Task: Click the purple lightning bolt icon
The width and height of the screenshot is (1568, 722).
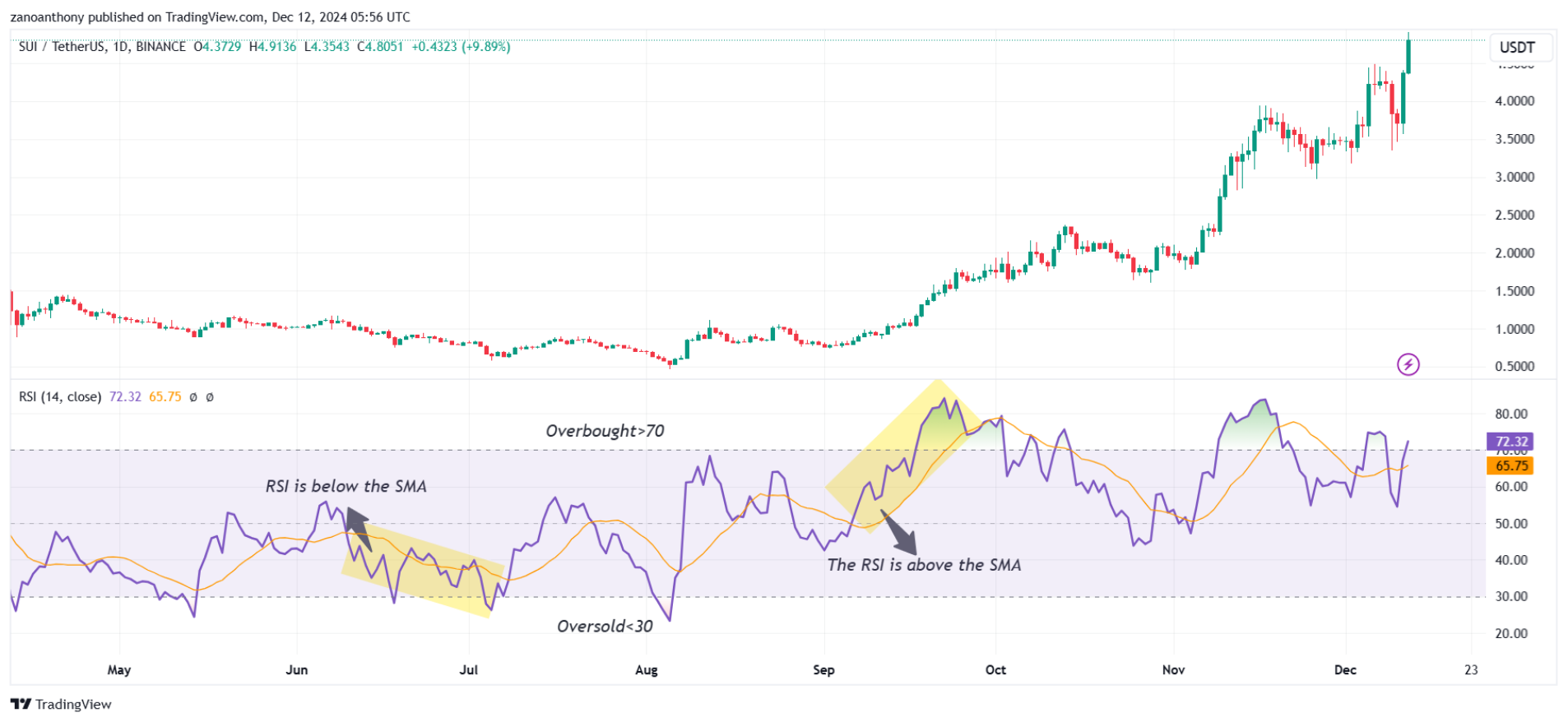Action: pyautogui.click(x=1408, y=364)
